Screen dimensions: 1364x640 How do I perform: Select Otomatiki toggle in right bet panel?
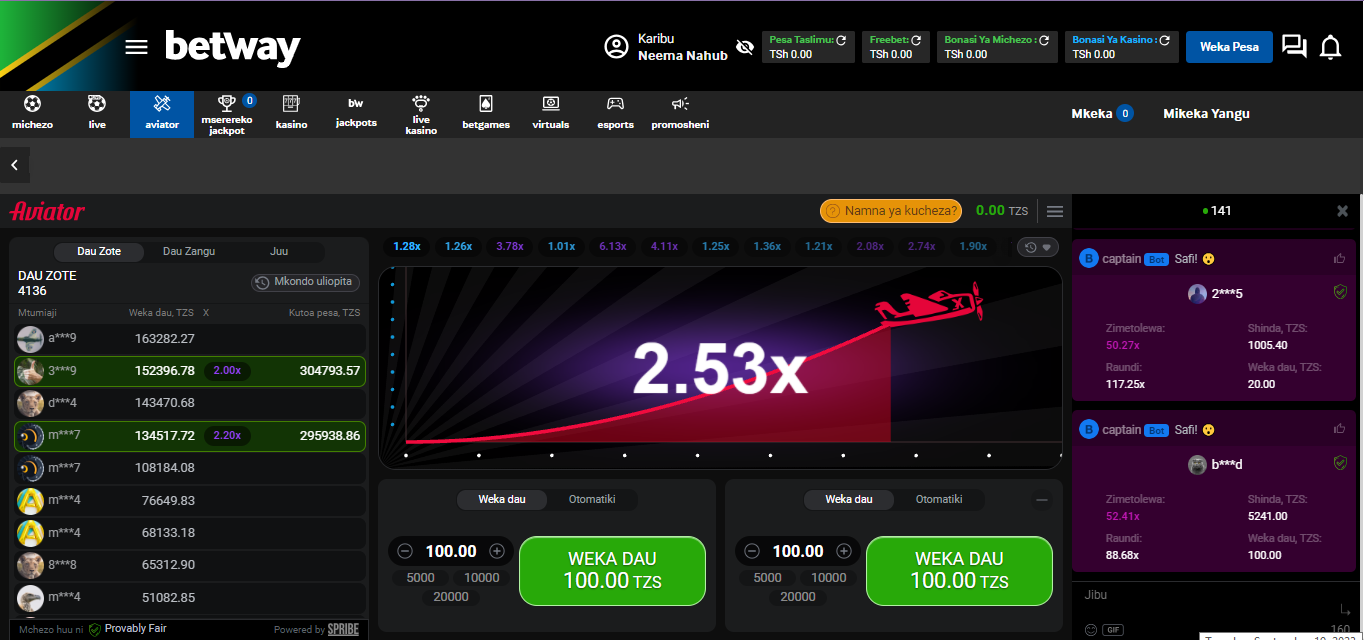pyautogui.click(x=939, y=499)
